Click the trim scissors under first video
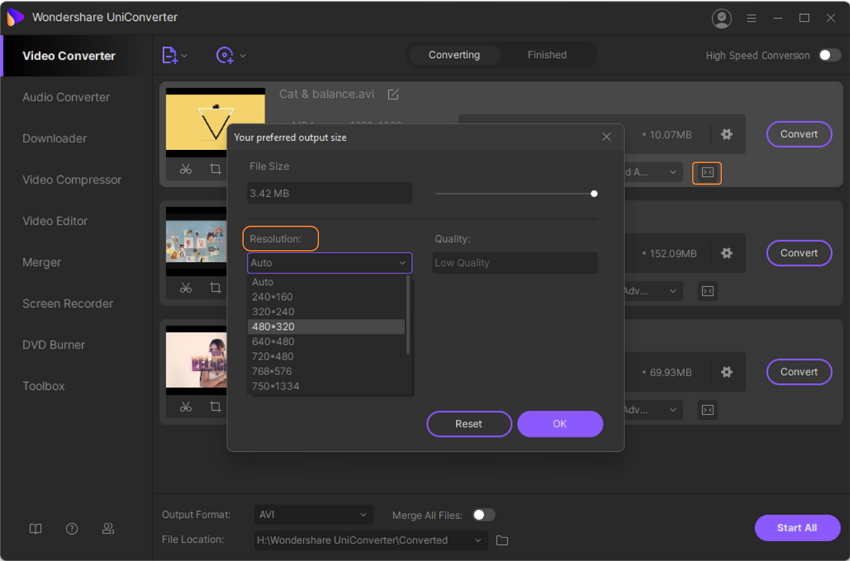This screenshot has height=561, width=850. pos(186,169)
